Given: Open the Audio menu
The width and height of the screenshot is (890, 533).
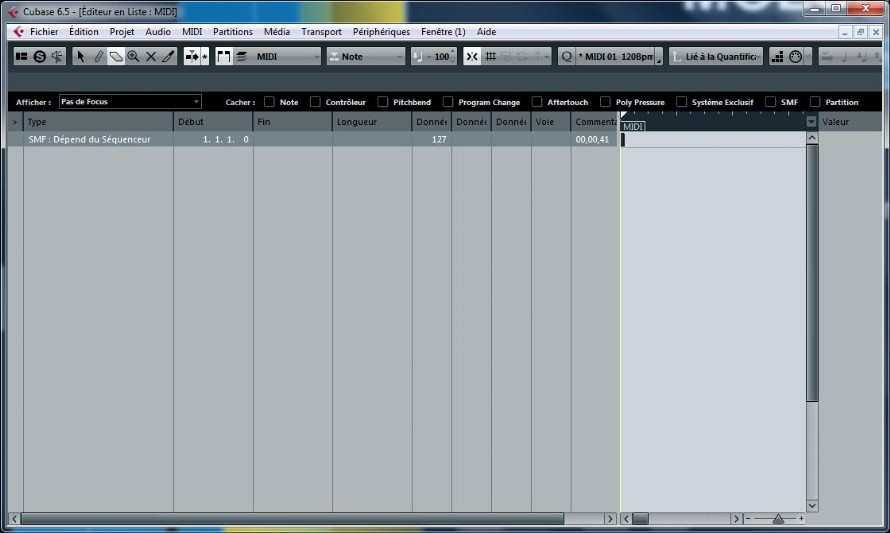Looking at the screenshot, I should click(158, 32).
